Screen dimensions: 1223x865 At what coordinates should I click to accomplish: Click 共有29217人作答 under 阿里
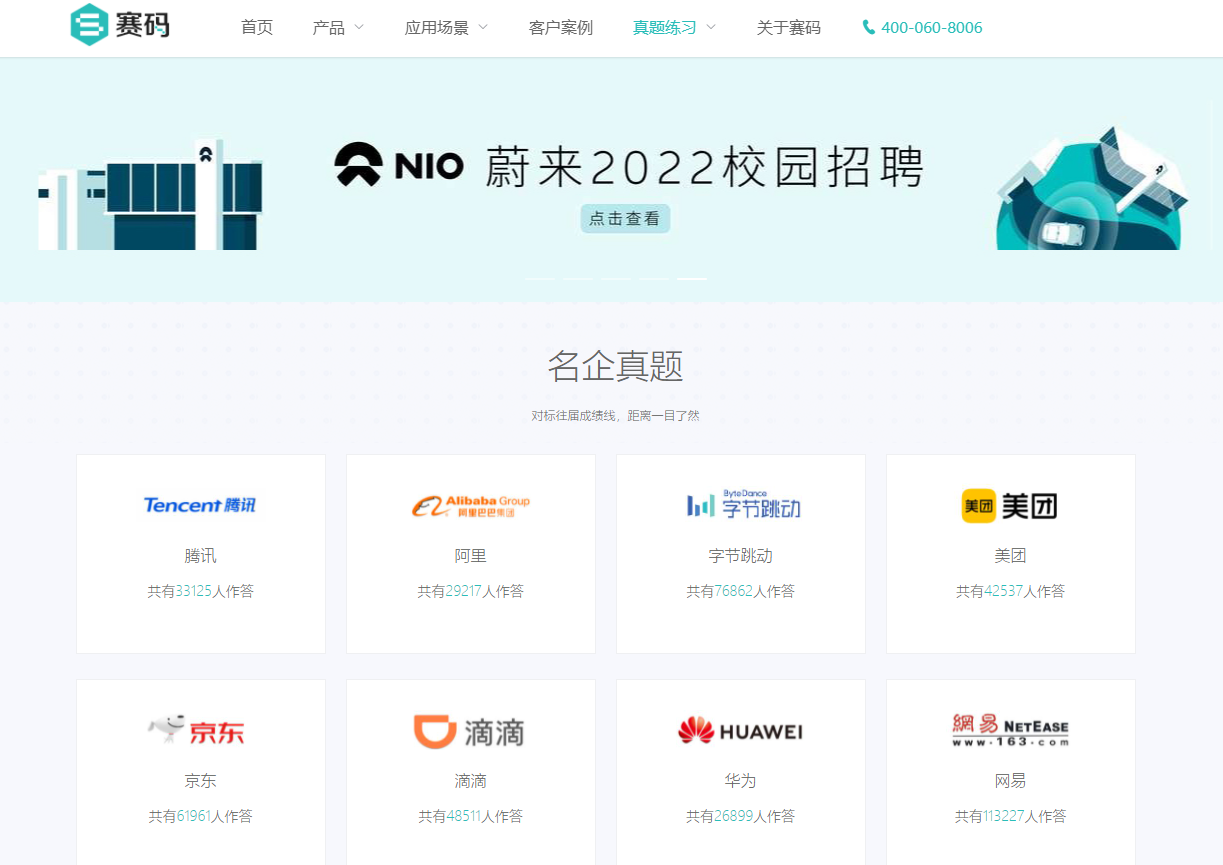click(470, 591)
